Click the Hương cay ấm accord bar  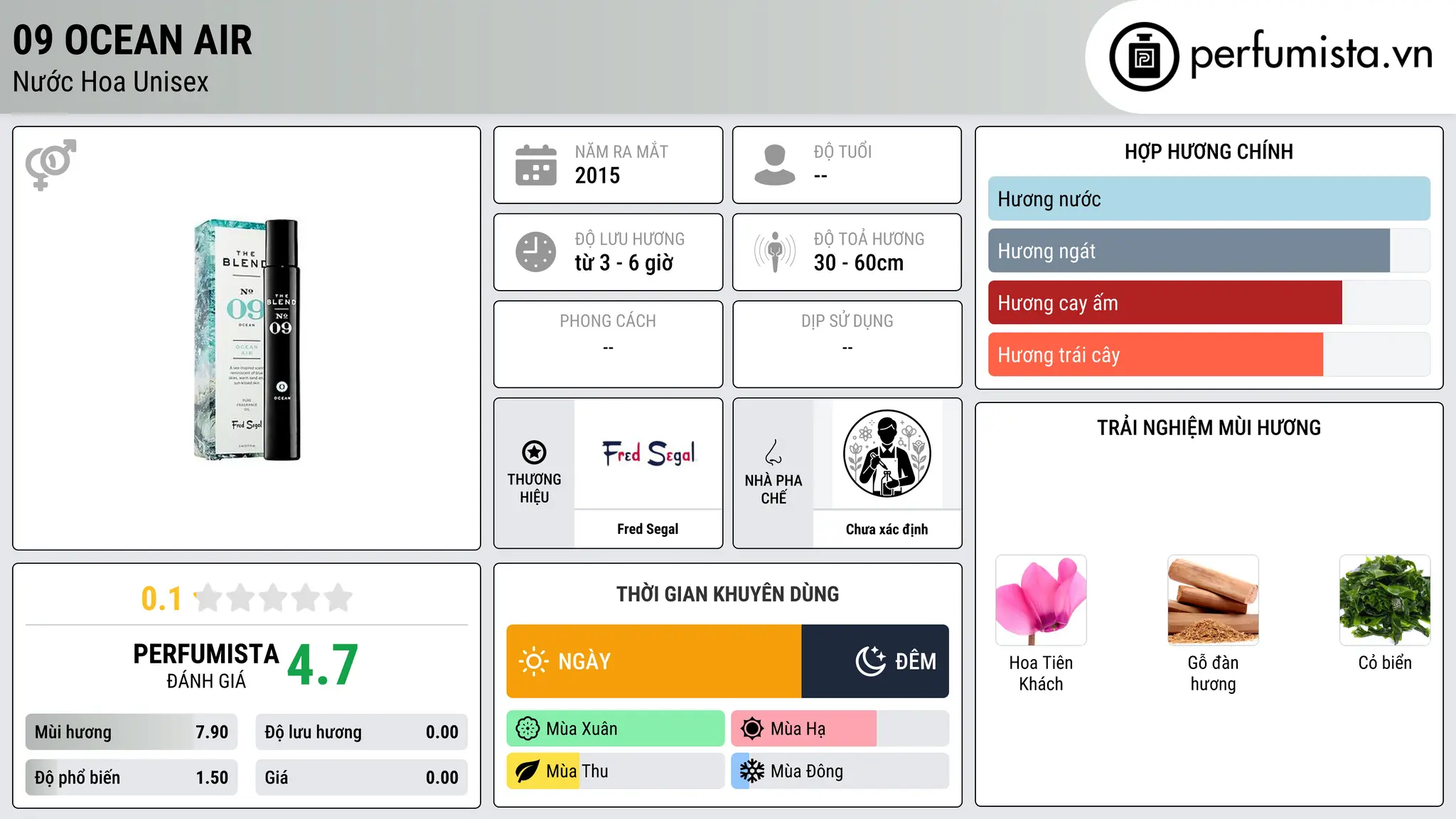(x=1209, y=303)
